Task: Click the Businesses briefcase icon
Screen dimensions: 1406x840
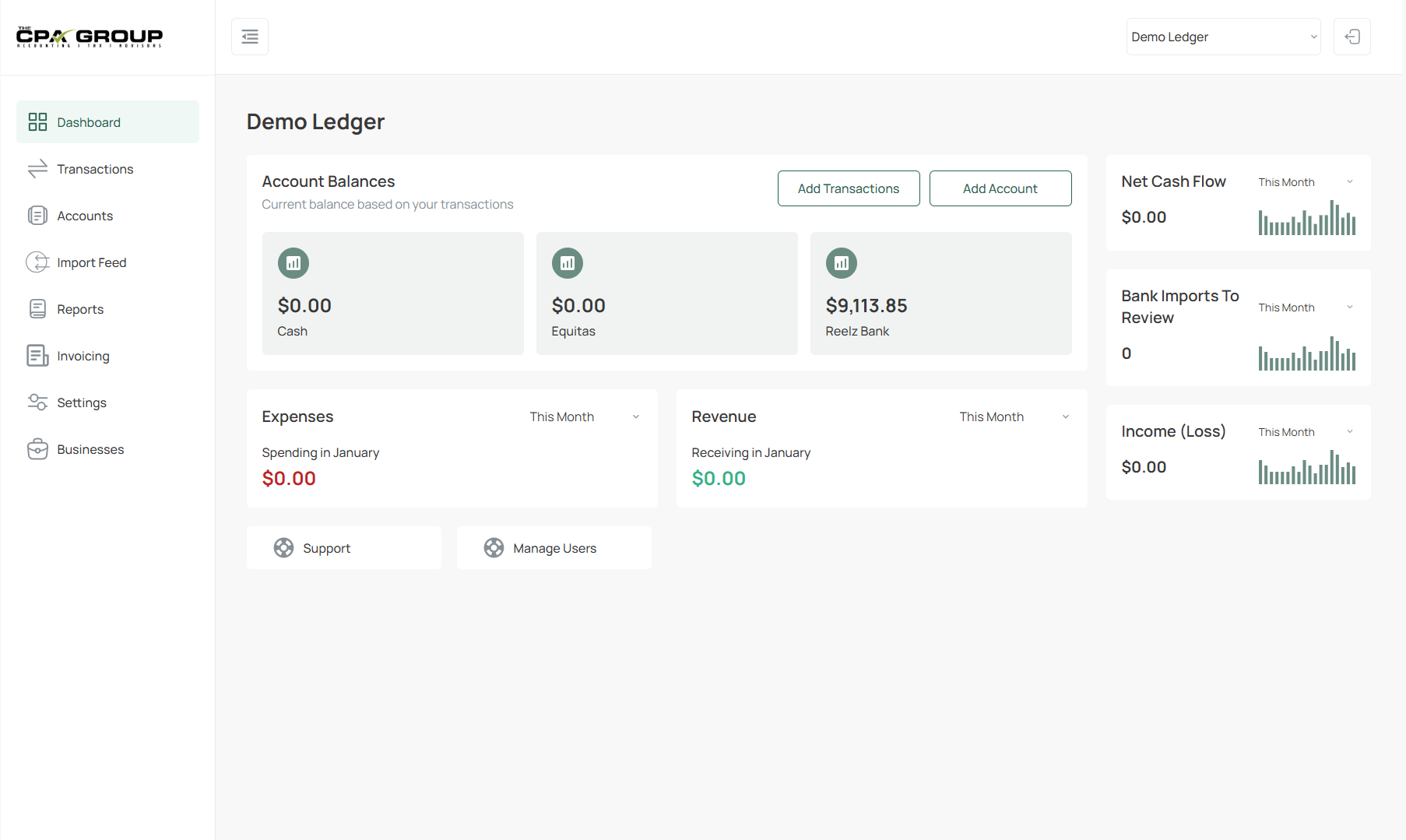Action: click(x=37, y=449)
